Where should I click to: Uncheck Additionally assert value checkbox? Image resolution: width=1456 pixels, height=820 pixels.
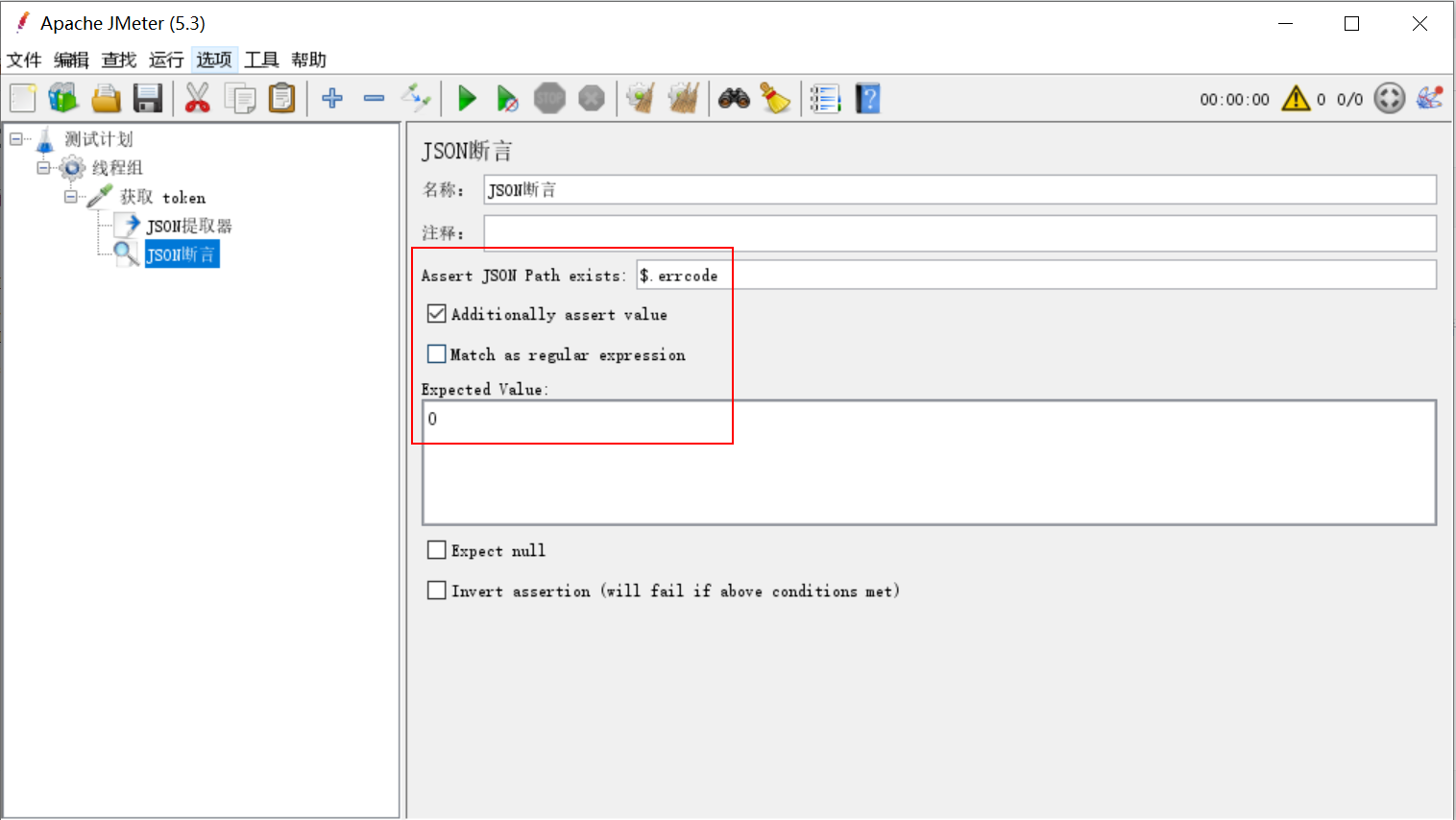437,314
